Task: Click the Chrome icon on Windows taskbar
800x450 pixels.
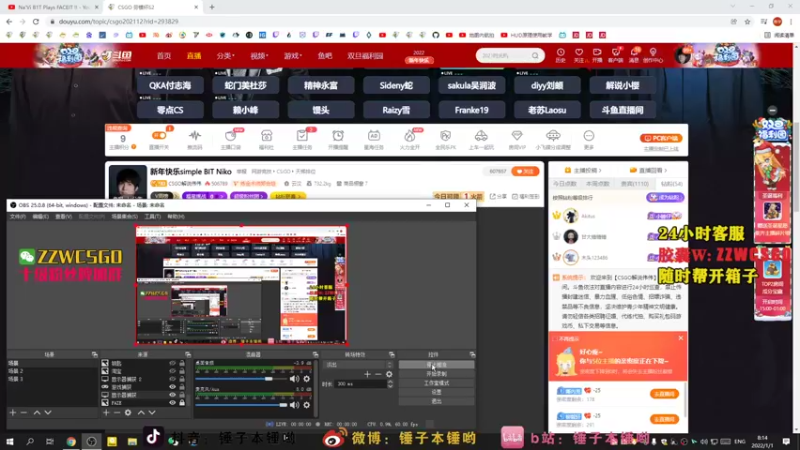Action: click(x=71, y=441)
